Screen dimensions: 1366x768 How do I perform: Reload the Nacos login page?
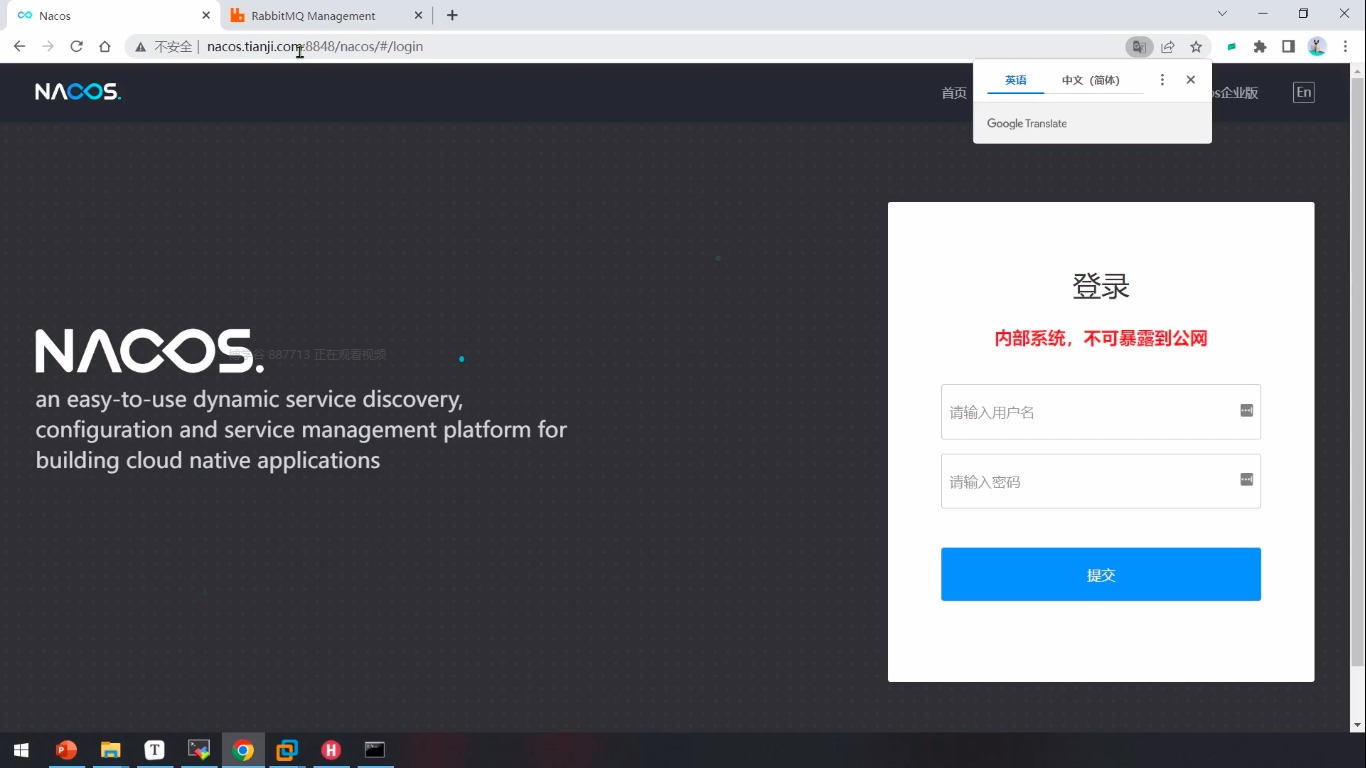[x=76, y=46]
